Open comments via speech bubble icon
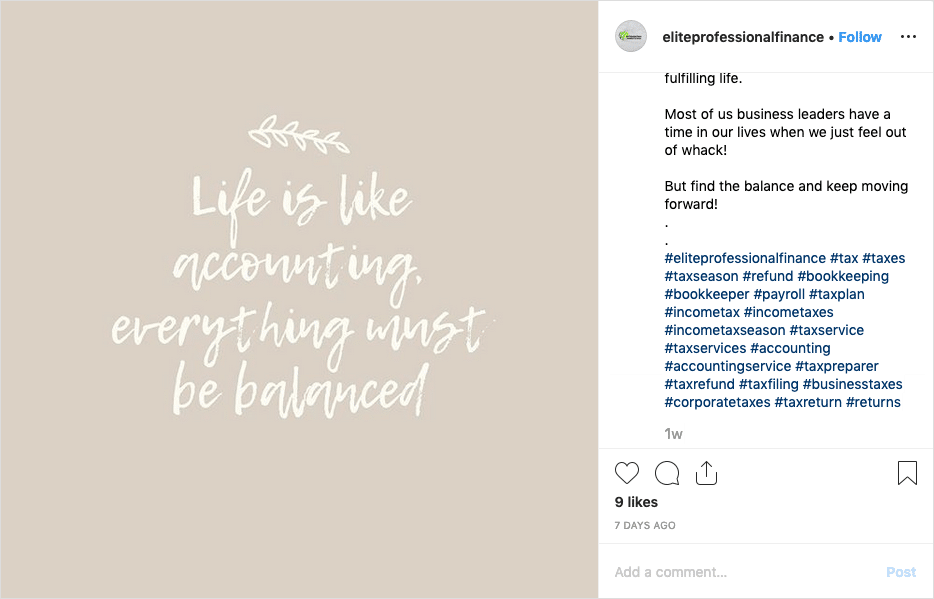Viewport: 934px width, 599px height. [667, 473]
